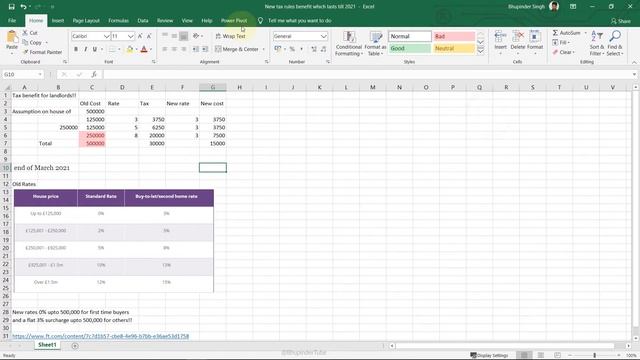Open the General number format dropdown

[x=324, y=36]
